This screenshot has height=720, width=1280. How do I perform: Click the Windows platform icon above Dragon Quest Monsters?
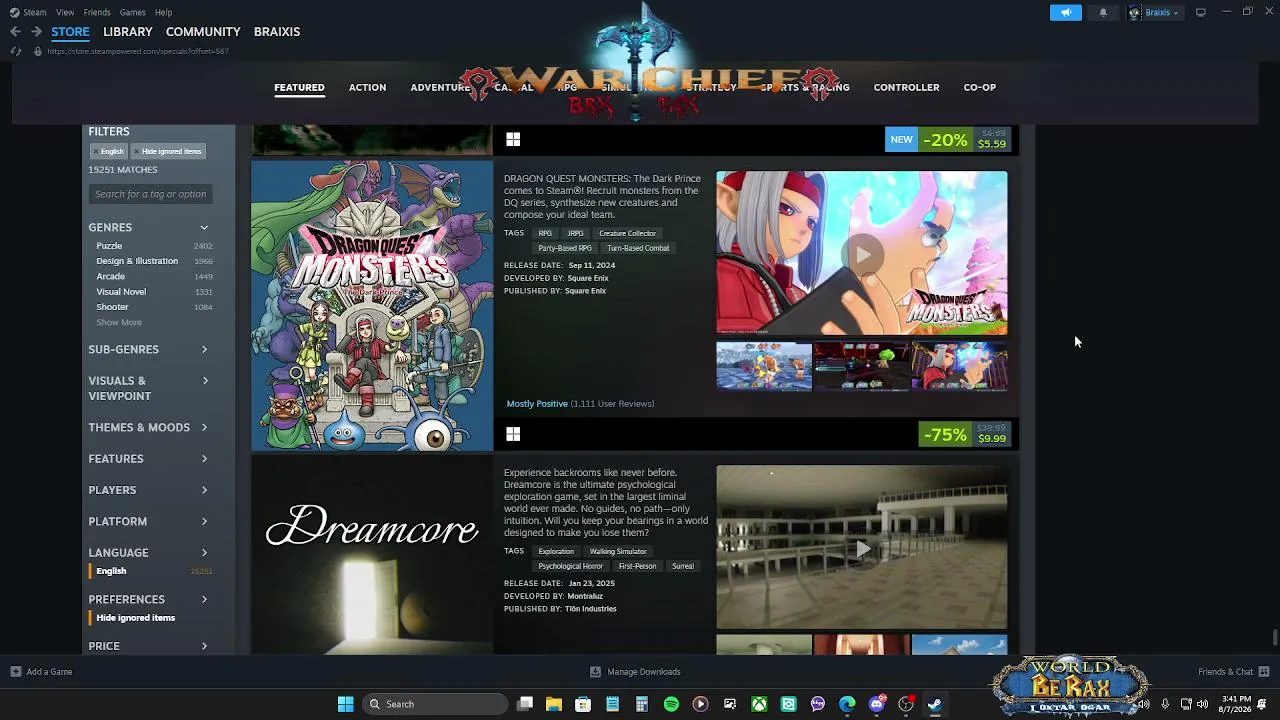point(513,139)
